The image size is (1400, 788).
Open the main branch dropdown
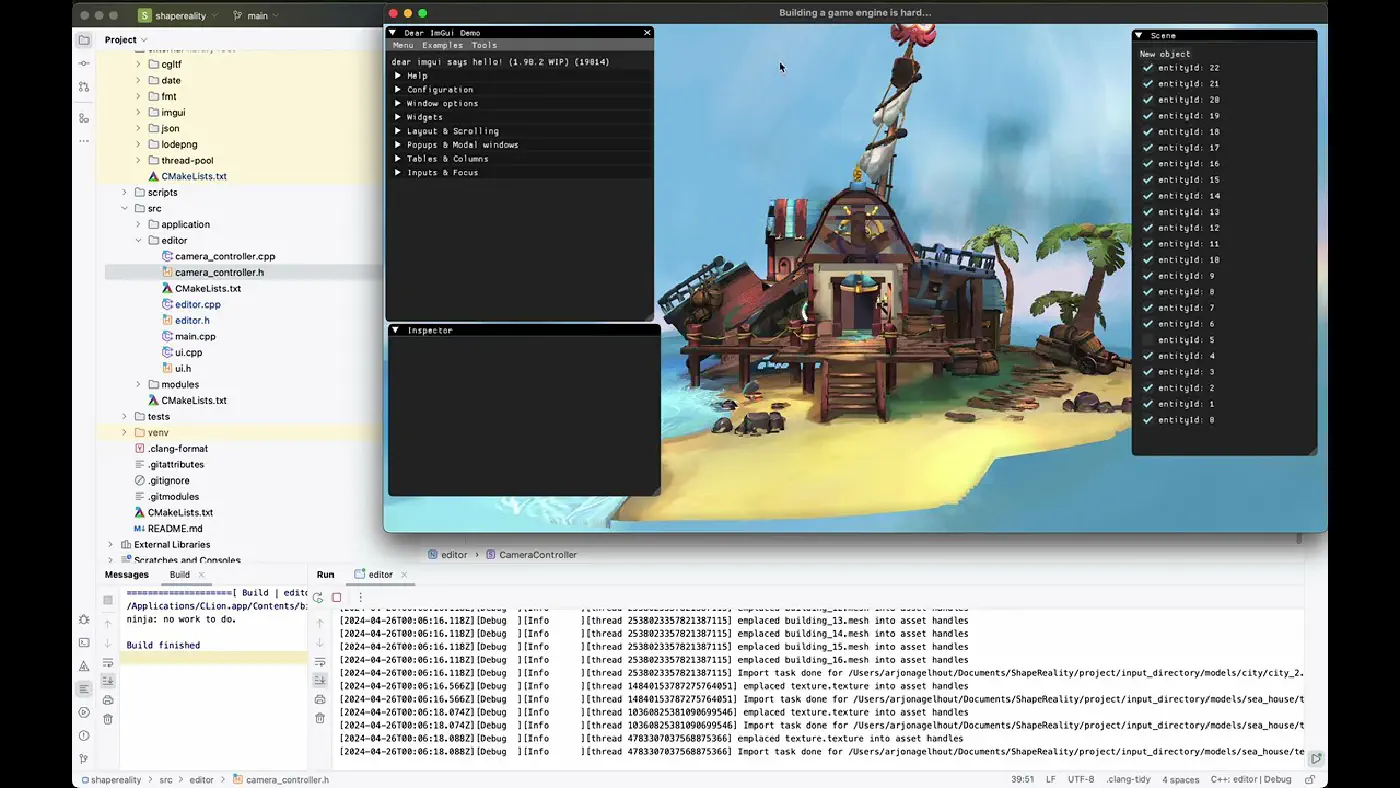click(256, 16)
